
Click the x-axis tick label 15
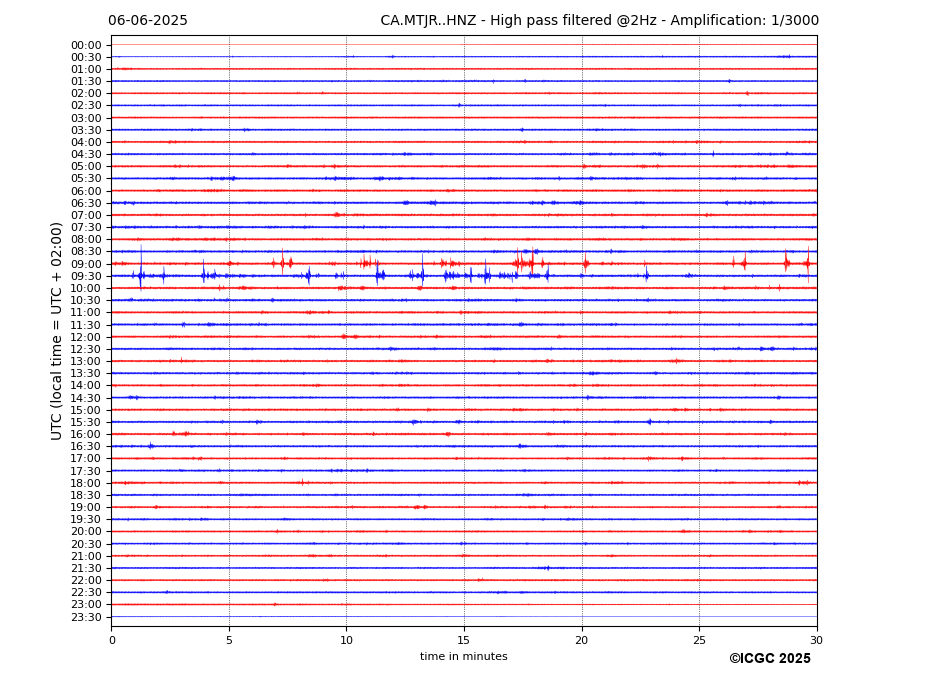464,640
